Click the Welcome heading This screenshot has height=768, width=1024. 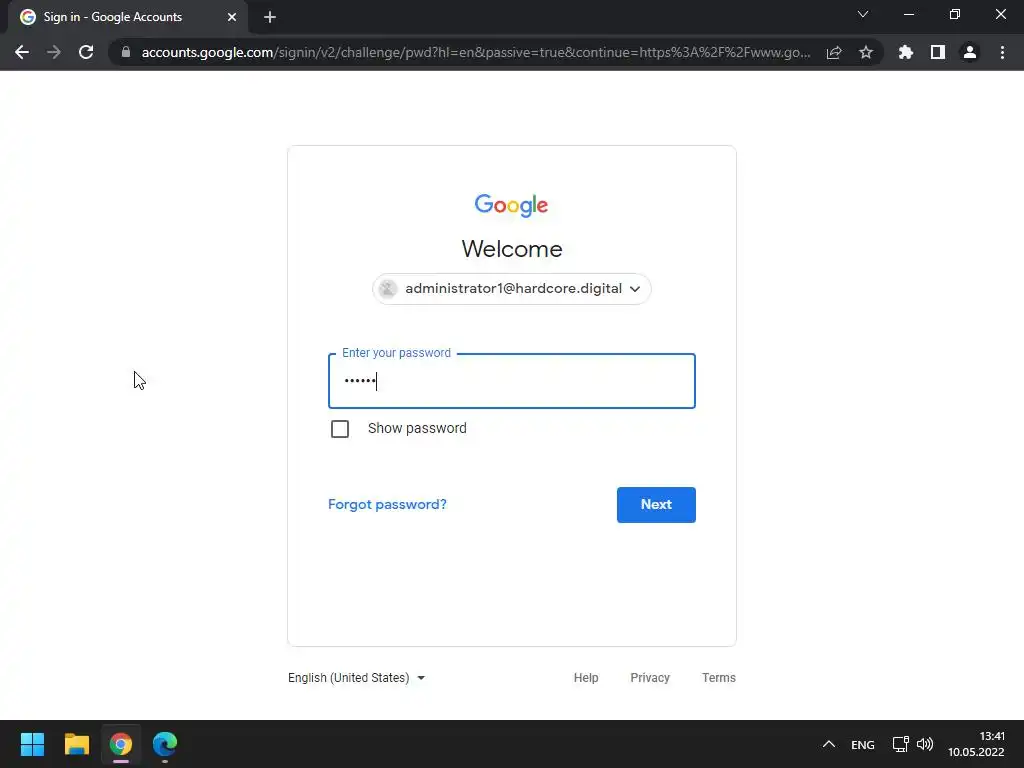511,249
